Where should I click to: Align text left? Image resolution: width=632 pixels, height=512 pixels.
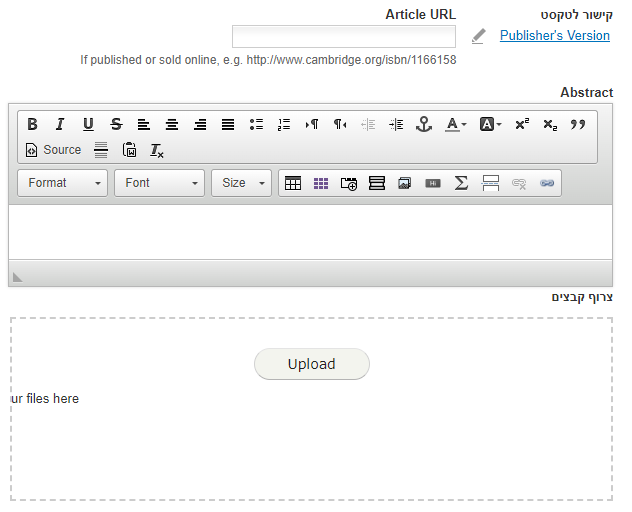click(x=144, y=124)
